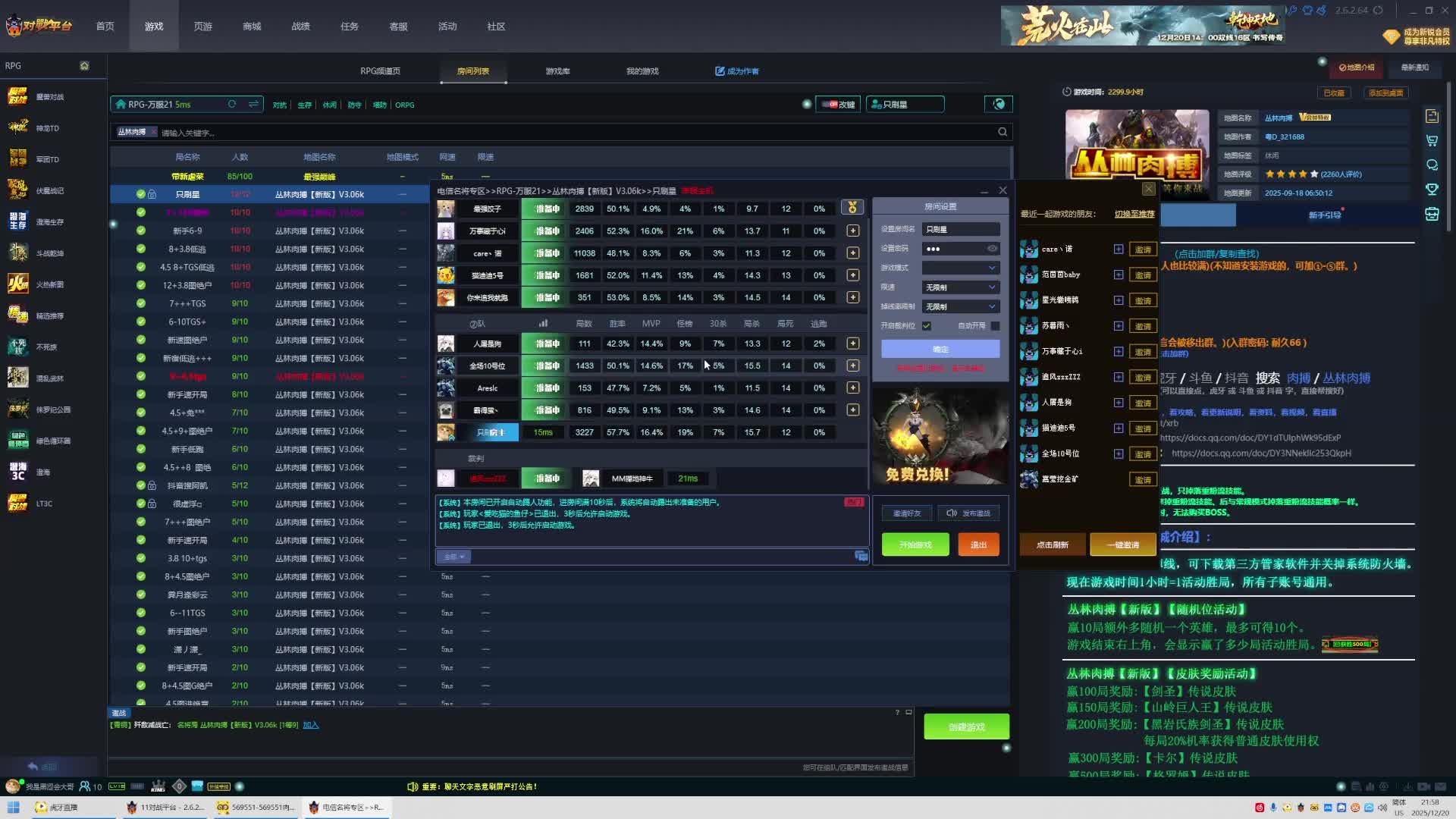Screen dimensions: 1456x819
Task: Toggle the 开启裁判位 checkbox
Action: [x=927, y=326]
